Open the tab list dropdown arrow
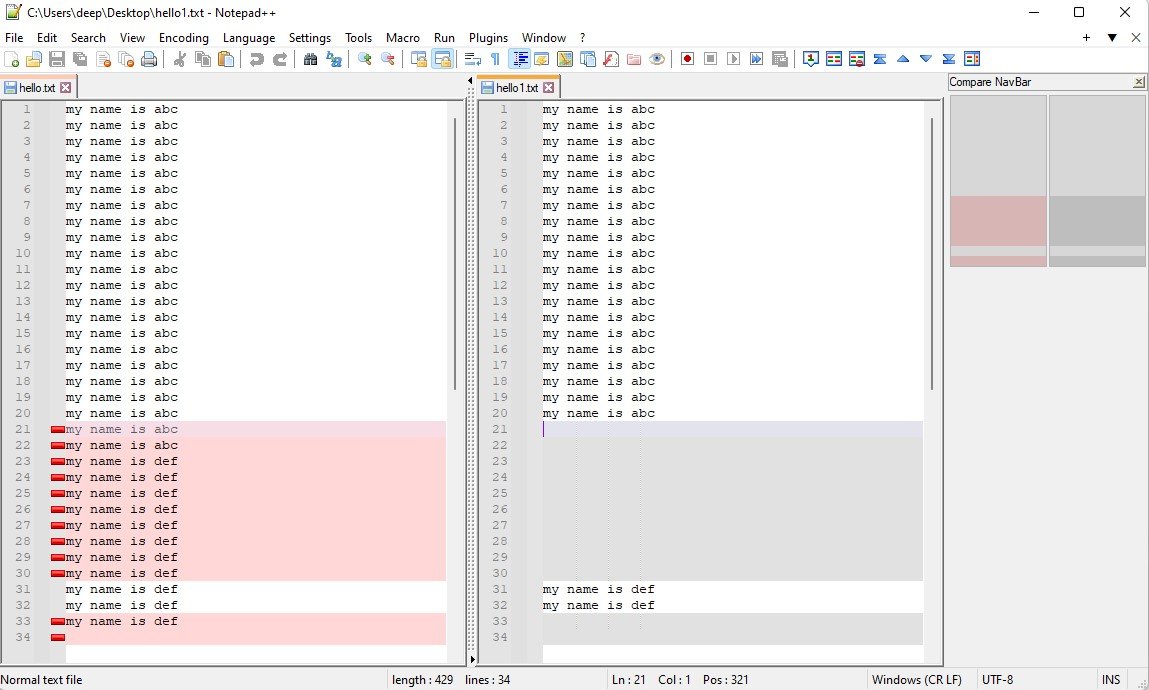The width and height of the screenshot is (1149, 690). (1112, 37)
